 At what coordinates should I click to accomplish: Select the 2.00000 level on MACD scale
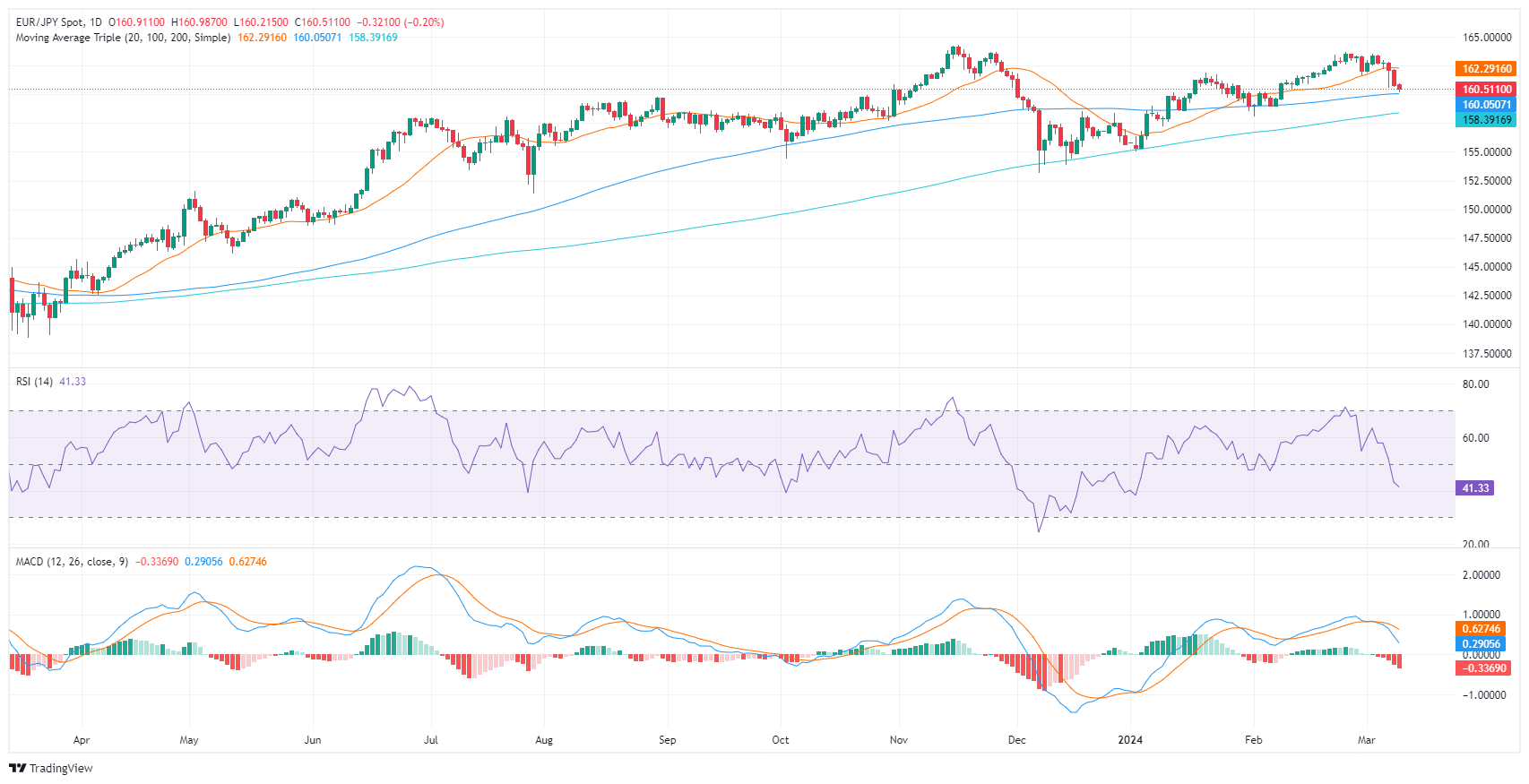[x=1481, y=575]
